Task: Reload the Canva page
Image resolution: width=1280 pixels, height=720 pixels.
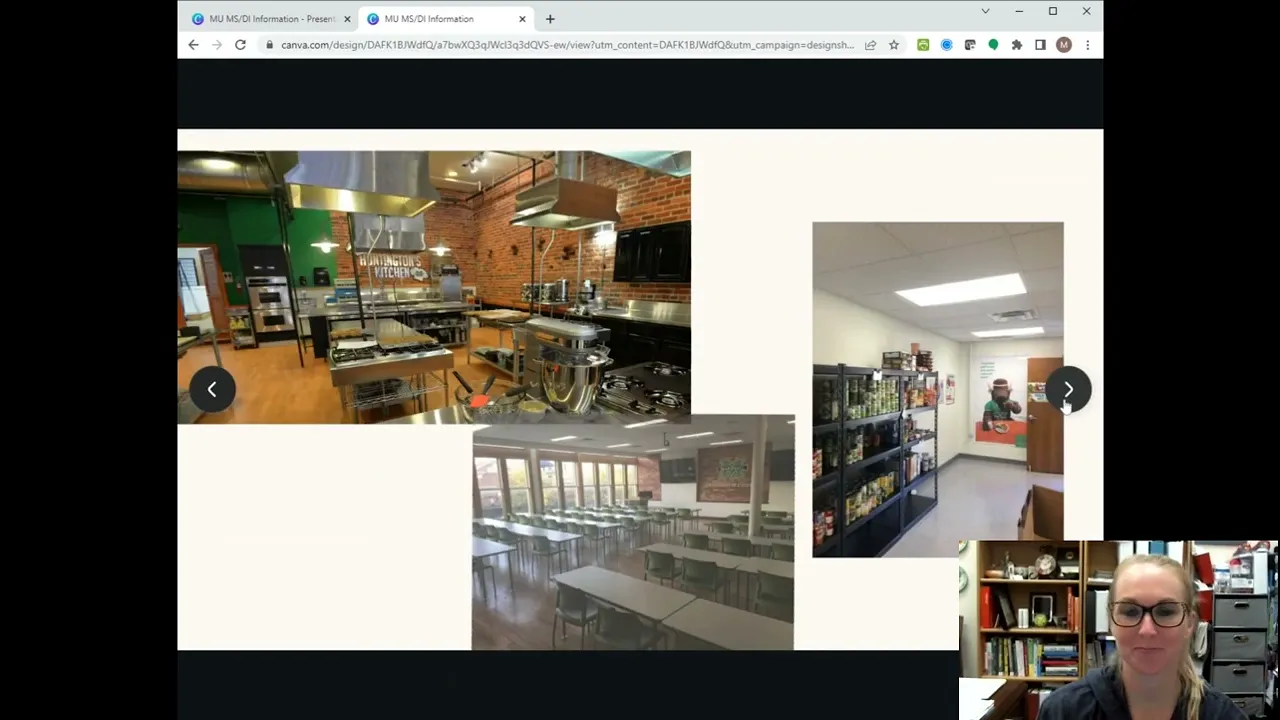Action: point(240,45)
